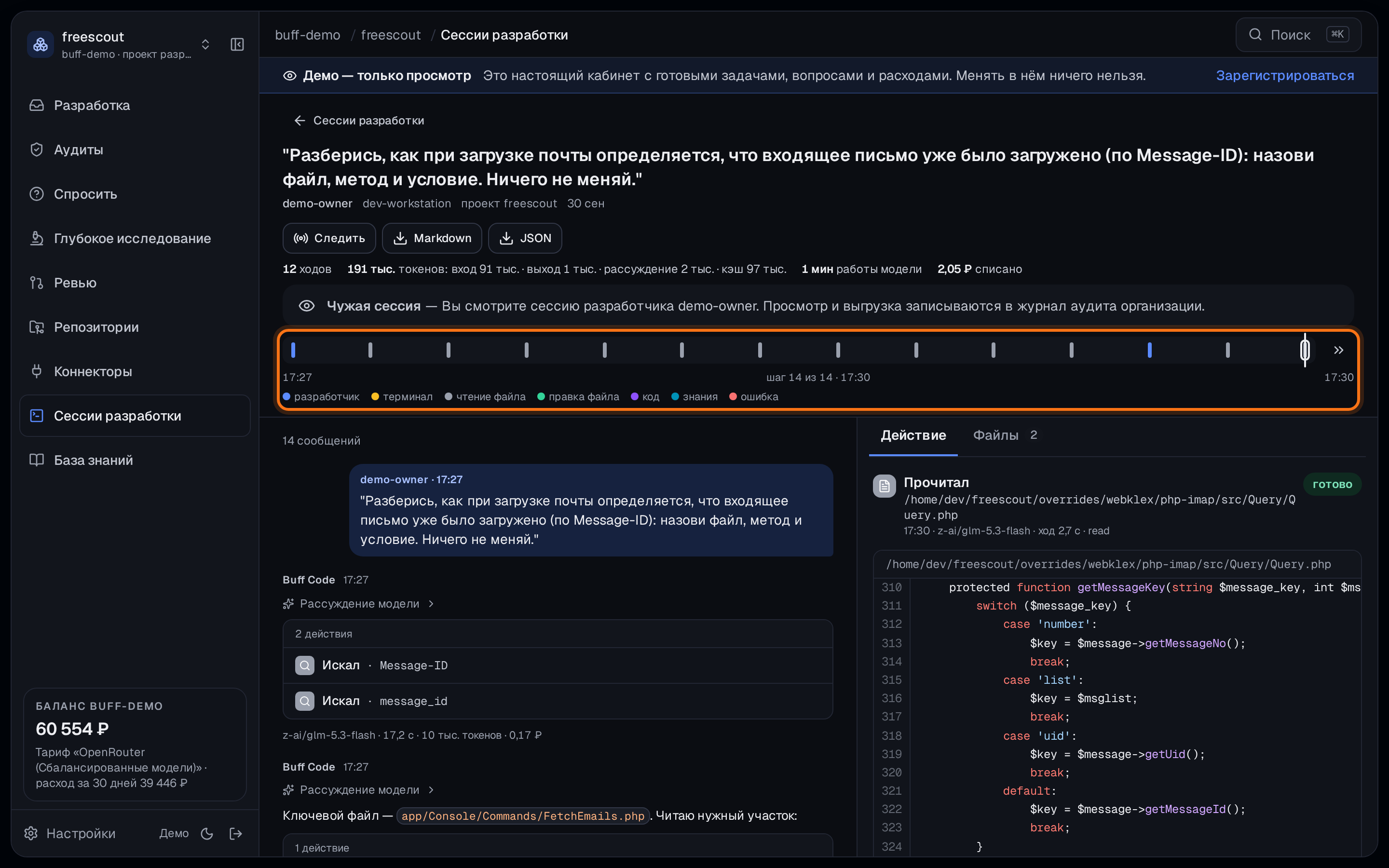
Task: Click the Коннекторы plug icon
Action: (x=37, y=371)
